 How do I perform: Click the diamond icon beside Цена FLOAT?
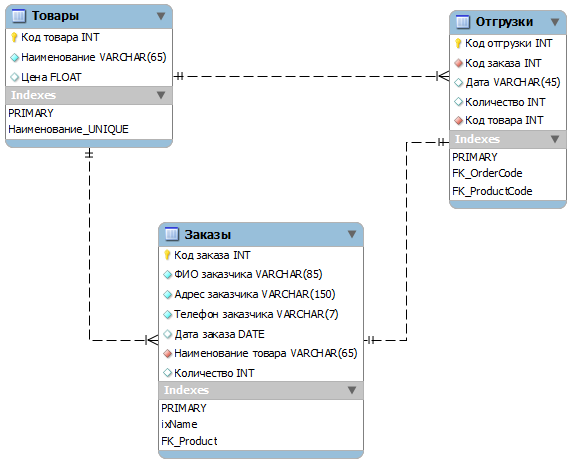tap(14, 77)
